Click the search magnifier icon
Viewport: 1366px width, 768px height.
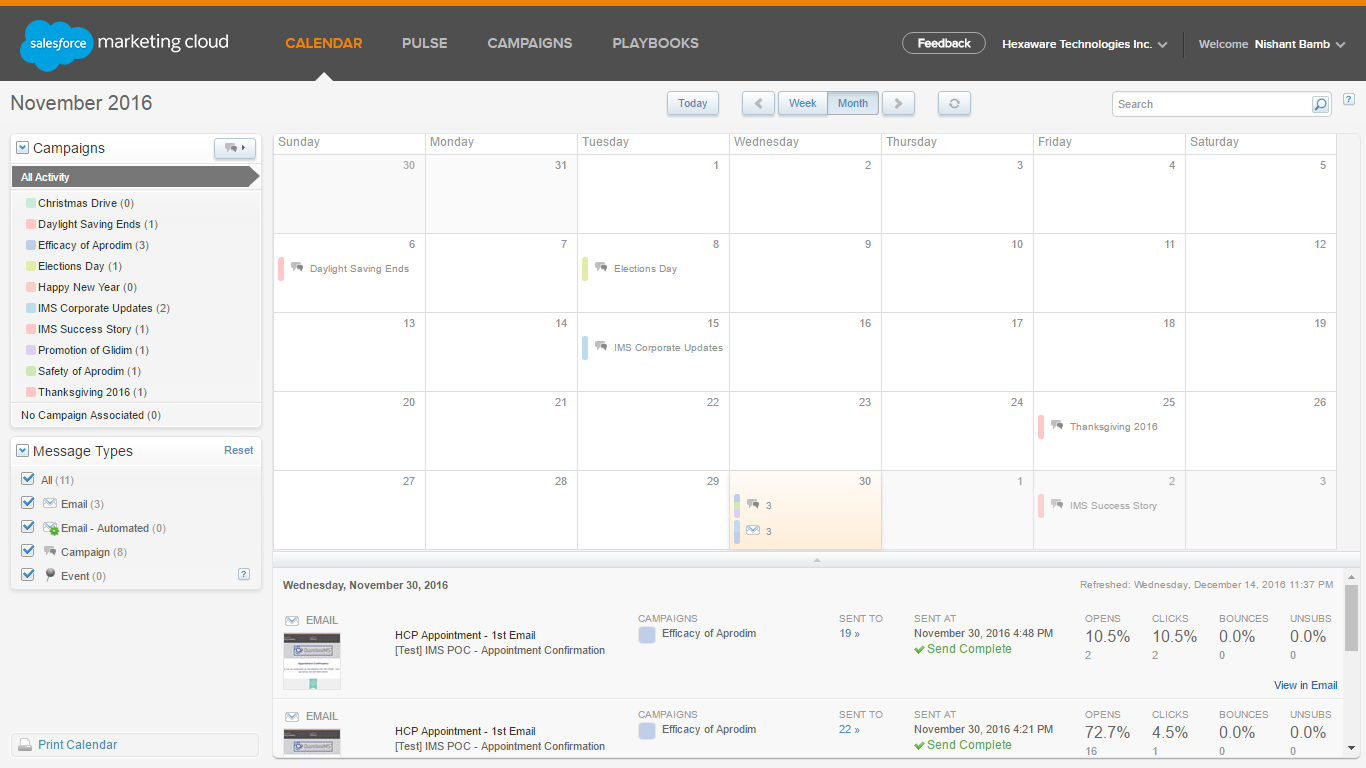click(x=1320, y=104)
